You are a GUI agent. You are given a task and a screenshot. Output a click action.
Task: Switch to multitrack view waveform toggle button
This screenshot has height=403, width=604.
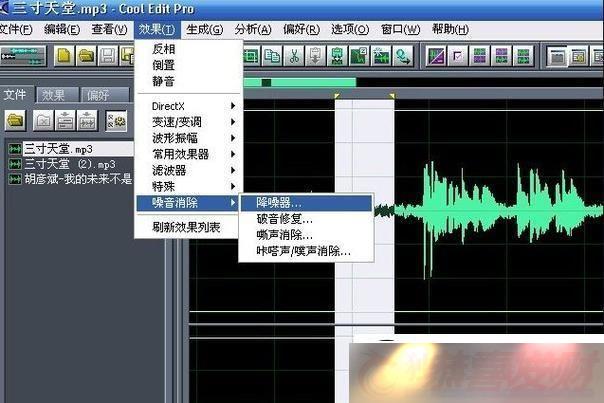point(23,56)
